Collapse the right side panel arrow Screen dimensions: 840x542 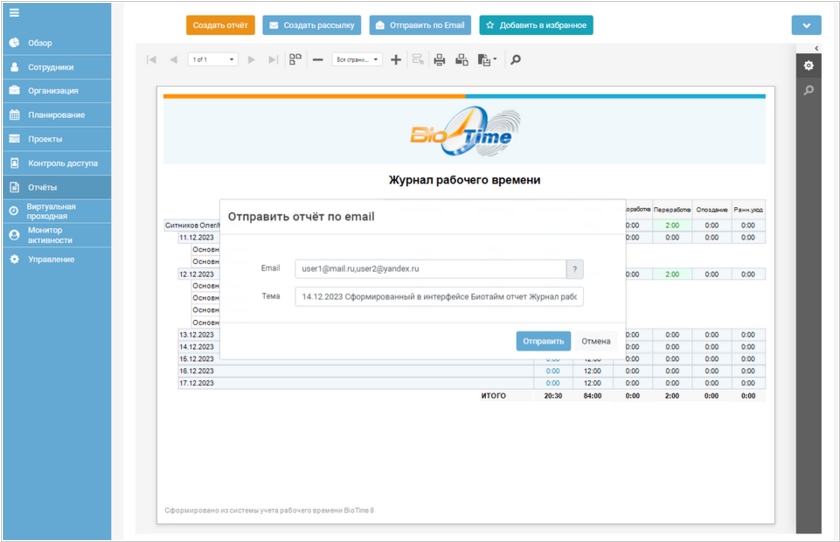coord(818,48)
